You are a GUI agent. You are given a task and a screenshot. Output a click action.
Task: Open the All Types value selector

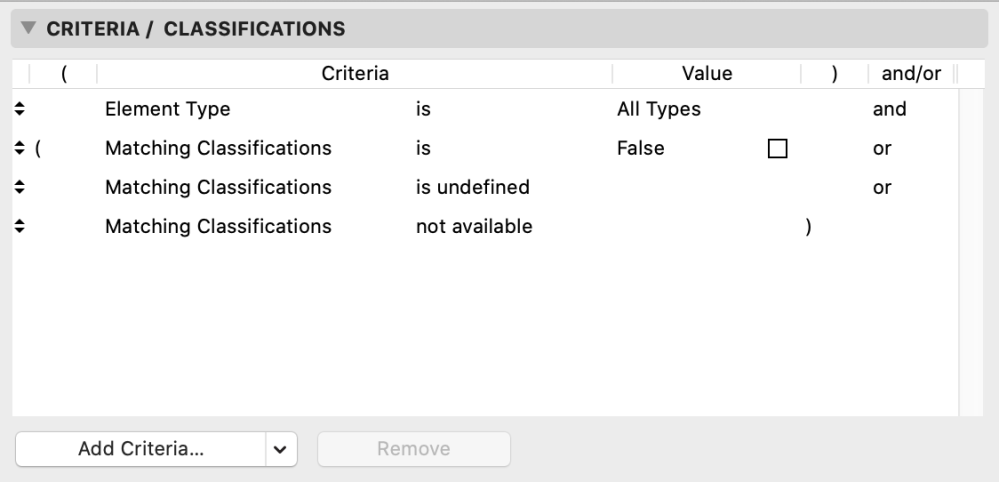coord(659,110)
